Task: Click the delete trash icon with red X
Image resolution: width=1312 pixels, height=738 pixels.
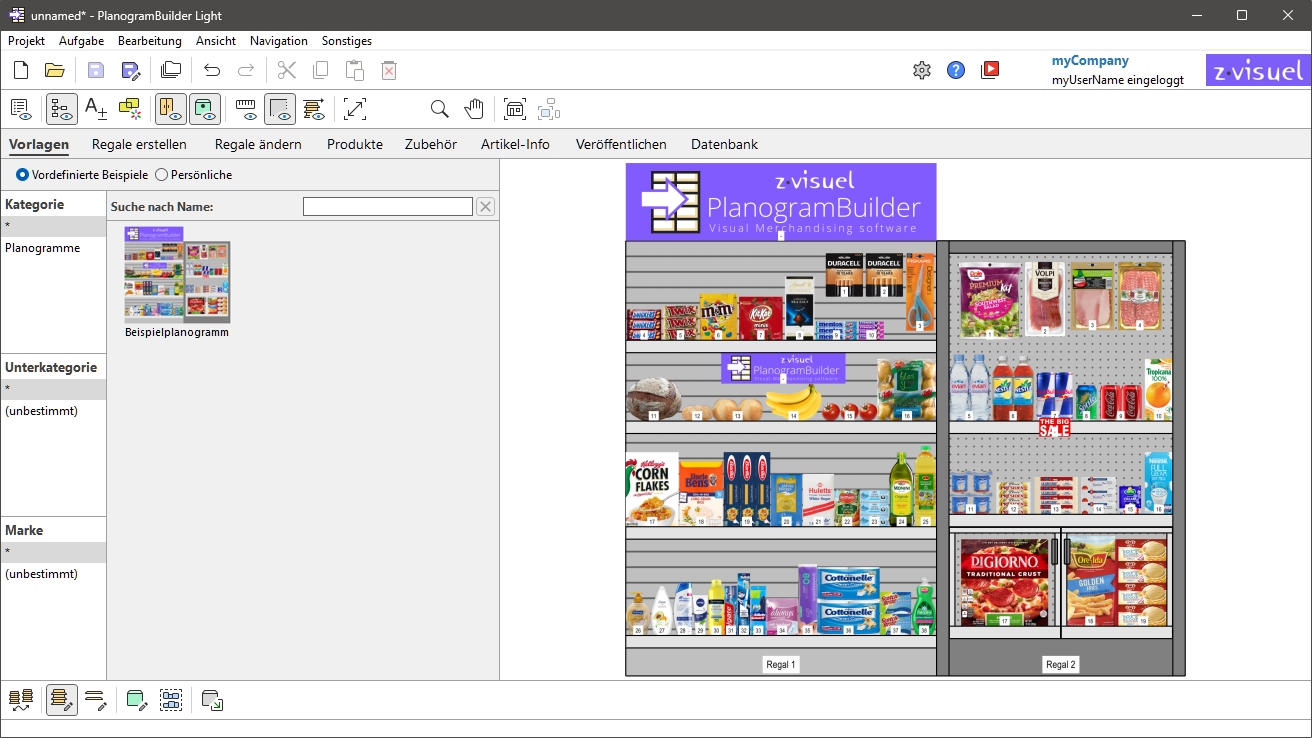Action: coord(389,70)
